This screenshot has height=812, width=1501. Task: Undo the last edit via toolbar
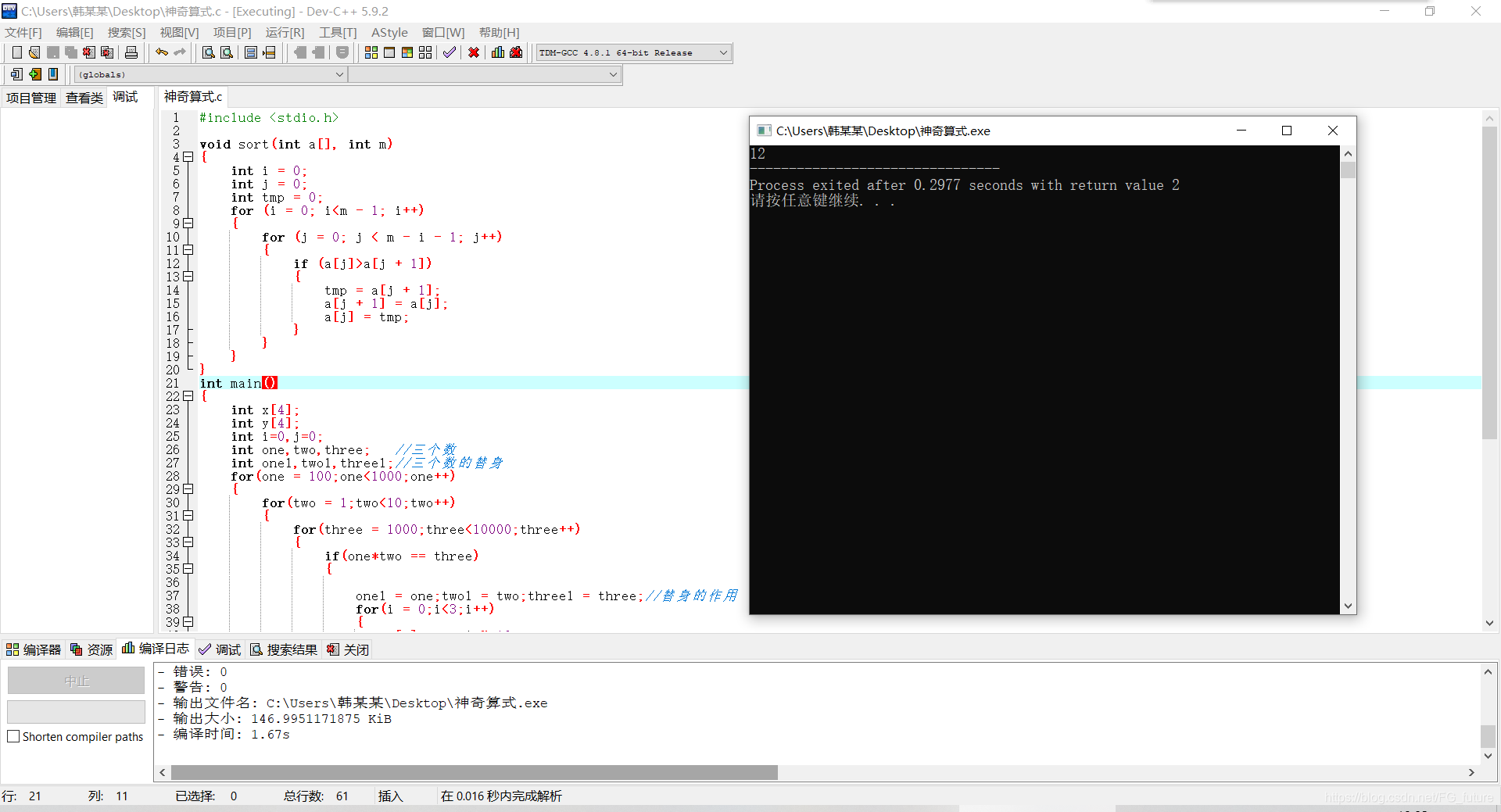162,52
